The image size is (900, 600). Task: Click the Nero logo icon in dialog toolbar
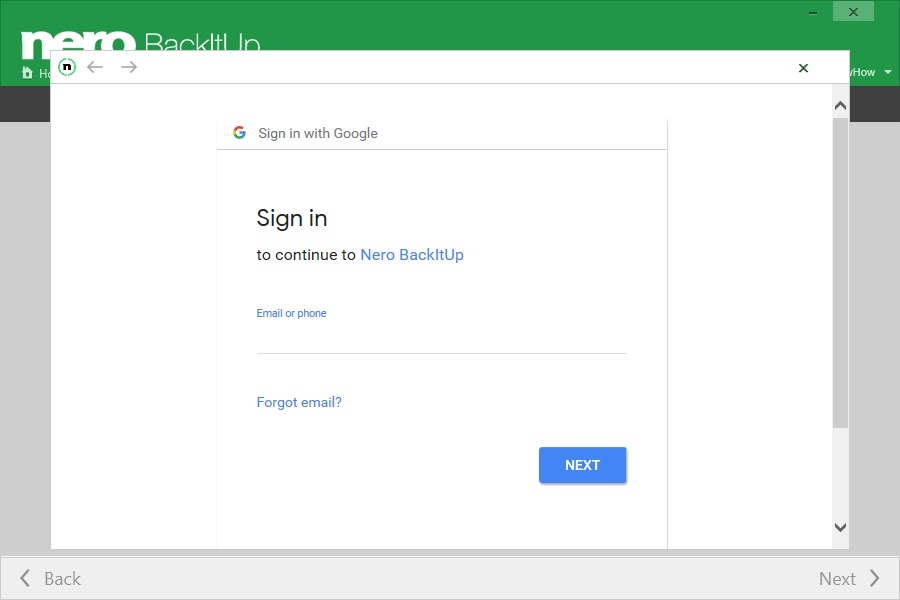67,67
